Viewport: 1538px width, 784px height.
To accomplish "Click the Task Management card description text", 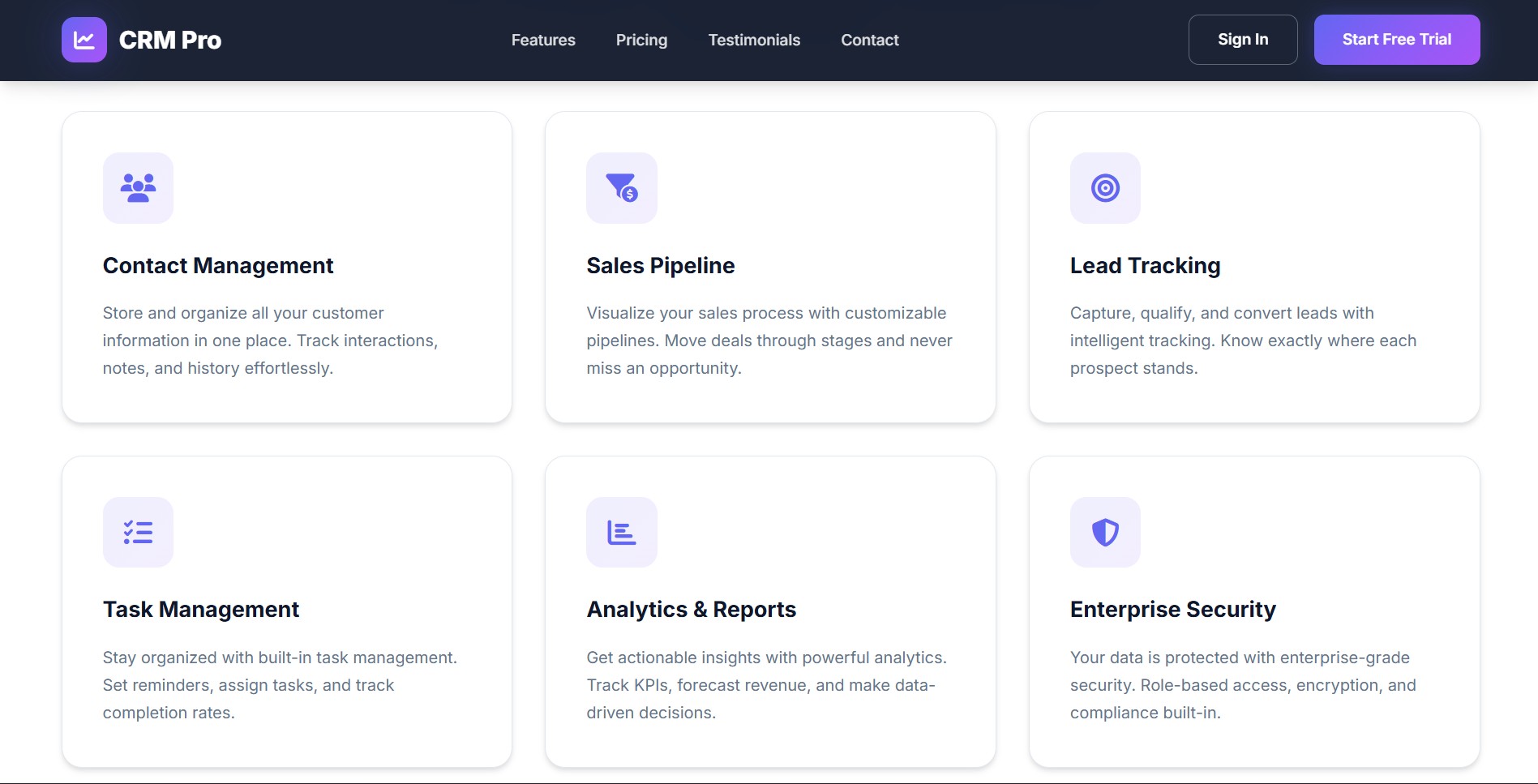I will coord(280,685).
